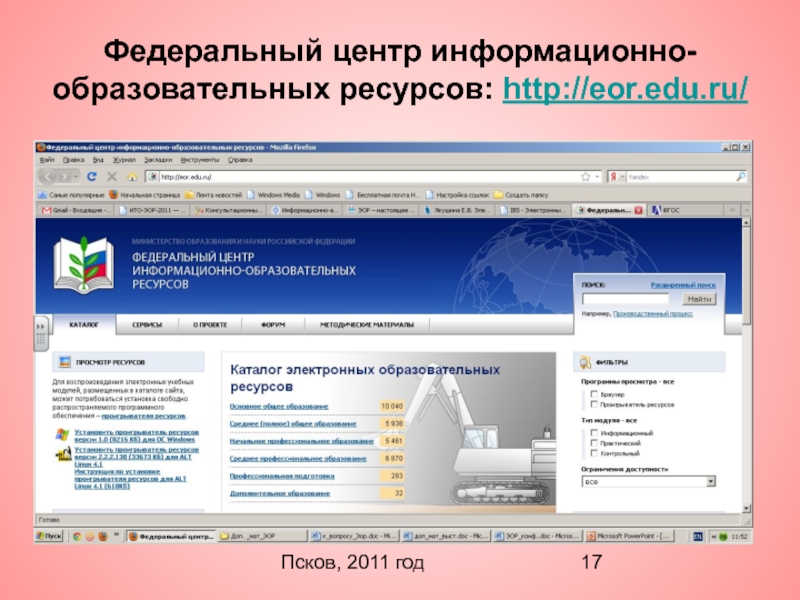This screenshot has width=800, height=600.
Task: Open Профессиональная подготовка catalog link
Action: (282, 476)
